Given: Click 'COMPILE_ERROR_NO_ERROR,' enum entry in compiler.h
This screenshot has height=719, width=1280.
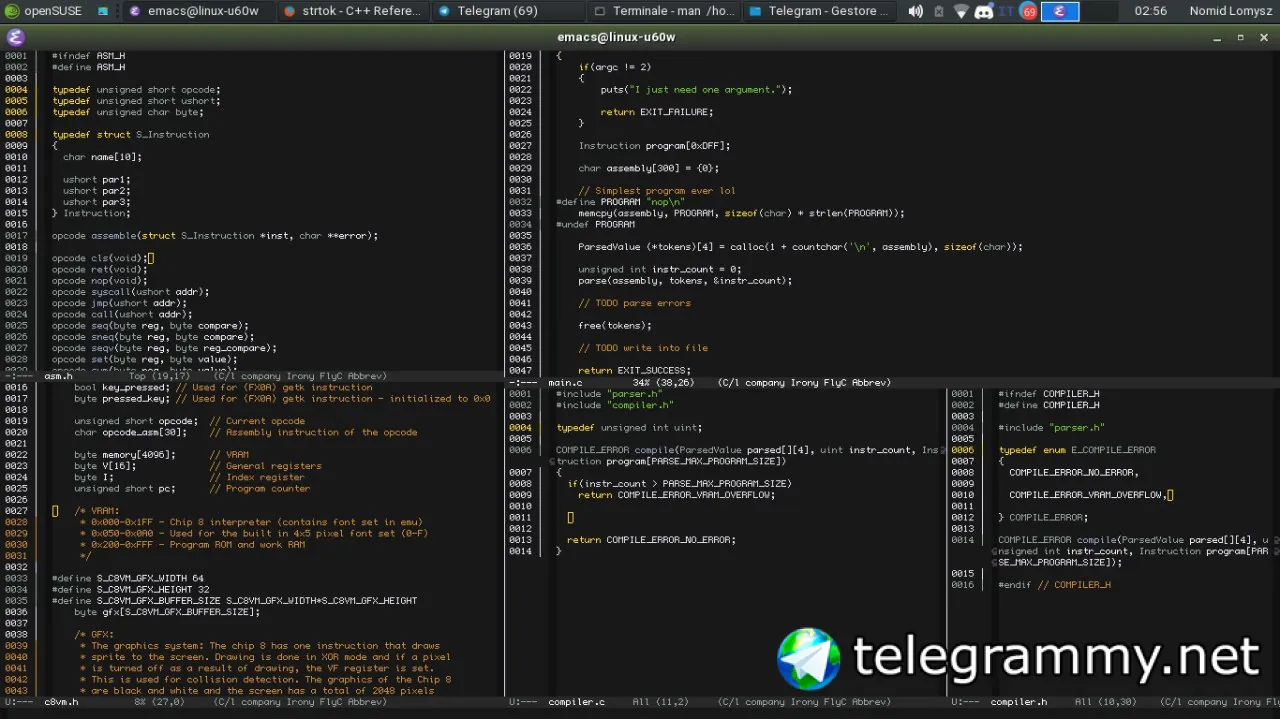Looking at the screenshot, I should pyautogui.click(x=1073, y=472).
